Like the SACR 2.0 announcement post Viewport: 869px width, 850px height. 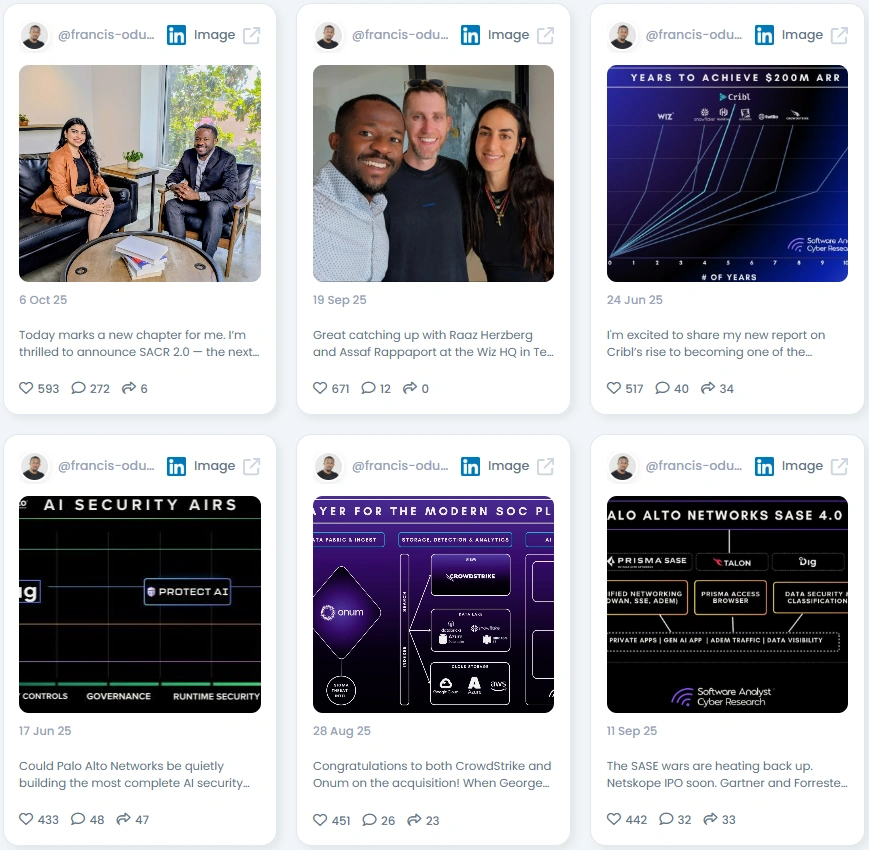tap(26, 388)
